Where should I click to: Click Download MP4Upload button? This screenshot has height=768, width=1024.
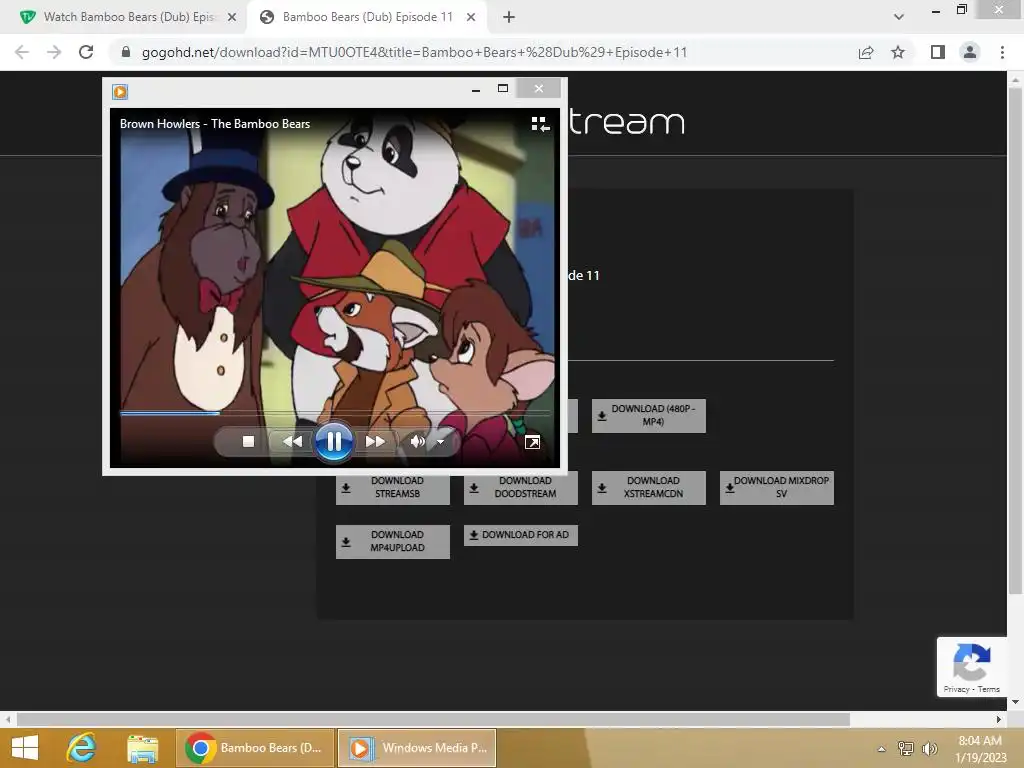(392, 541)
